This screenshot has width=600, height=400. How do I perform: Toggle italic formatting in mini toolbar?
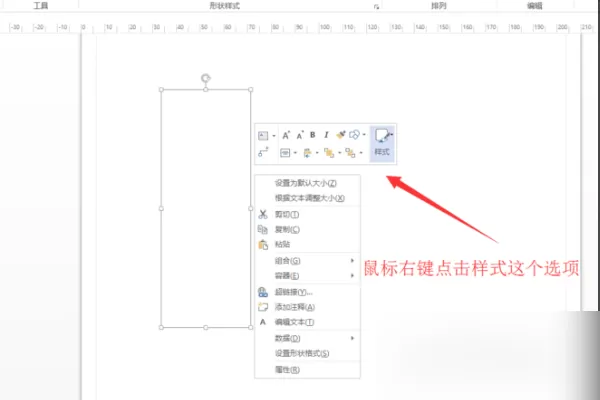coord(326,135)
